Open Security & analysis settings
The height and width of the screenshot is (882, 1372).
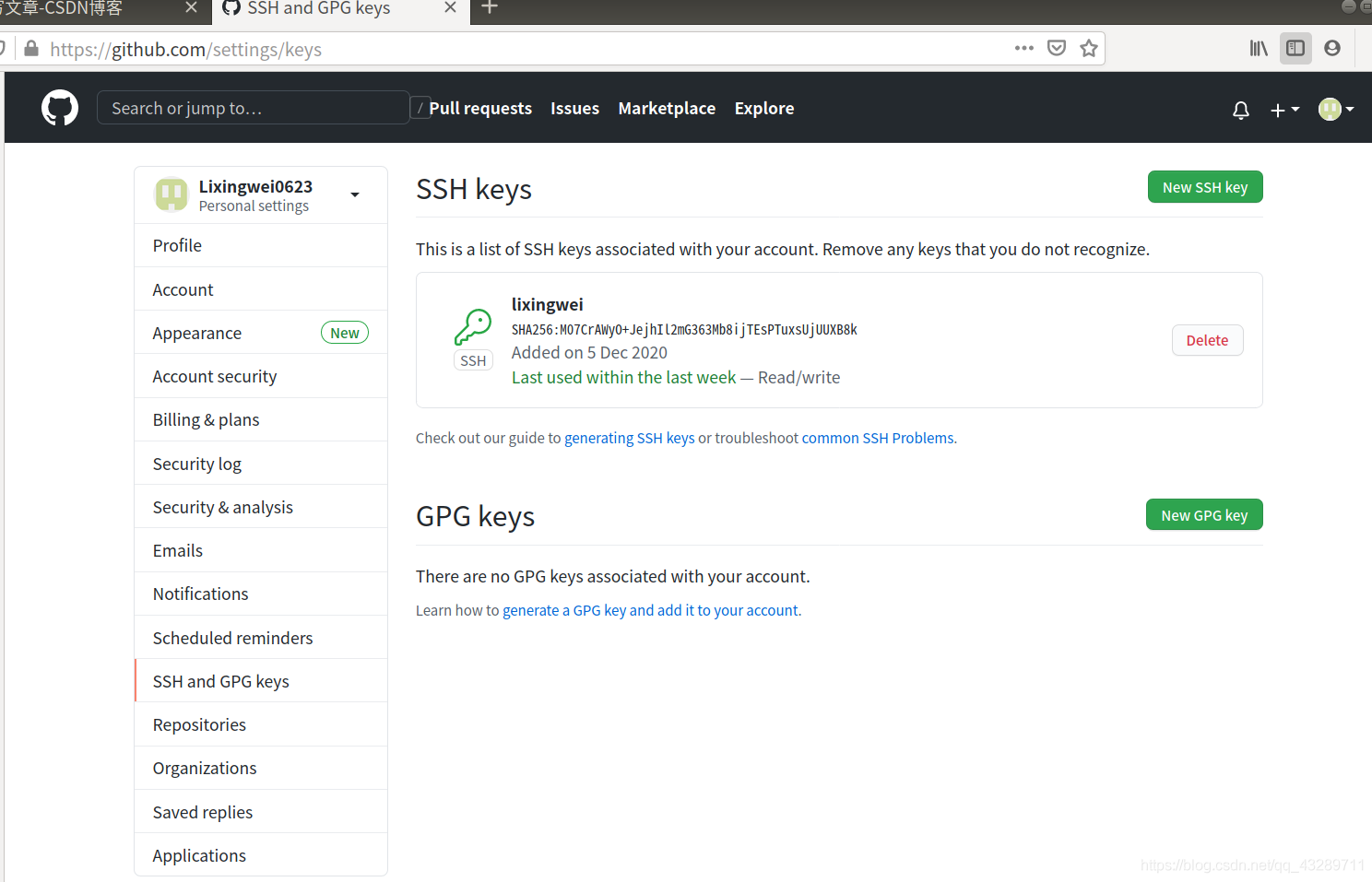pyautogui.click(x=261, y=507)
